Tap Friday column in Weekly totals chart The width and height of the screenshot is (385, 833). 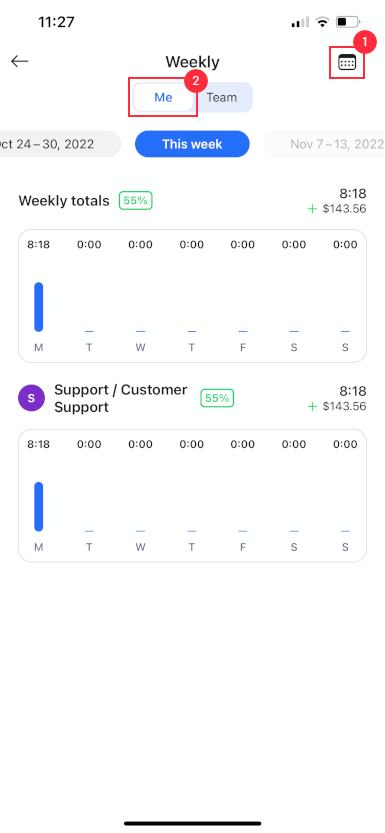(243, 296)
